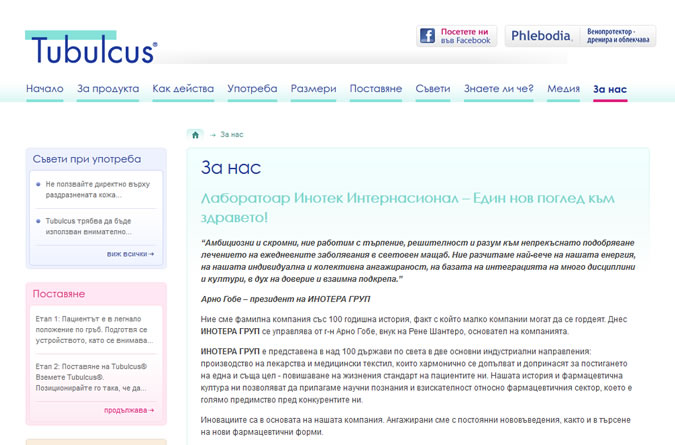Click the 'Лабораторар Инотек Интернасионал' subtitle
Image resolution: width=675 pixels, height=445 pixels.
[x=408, y=207]
